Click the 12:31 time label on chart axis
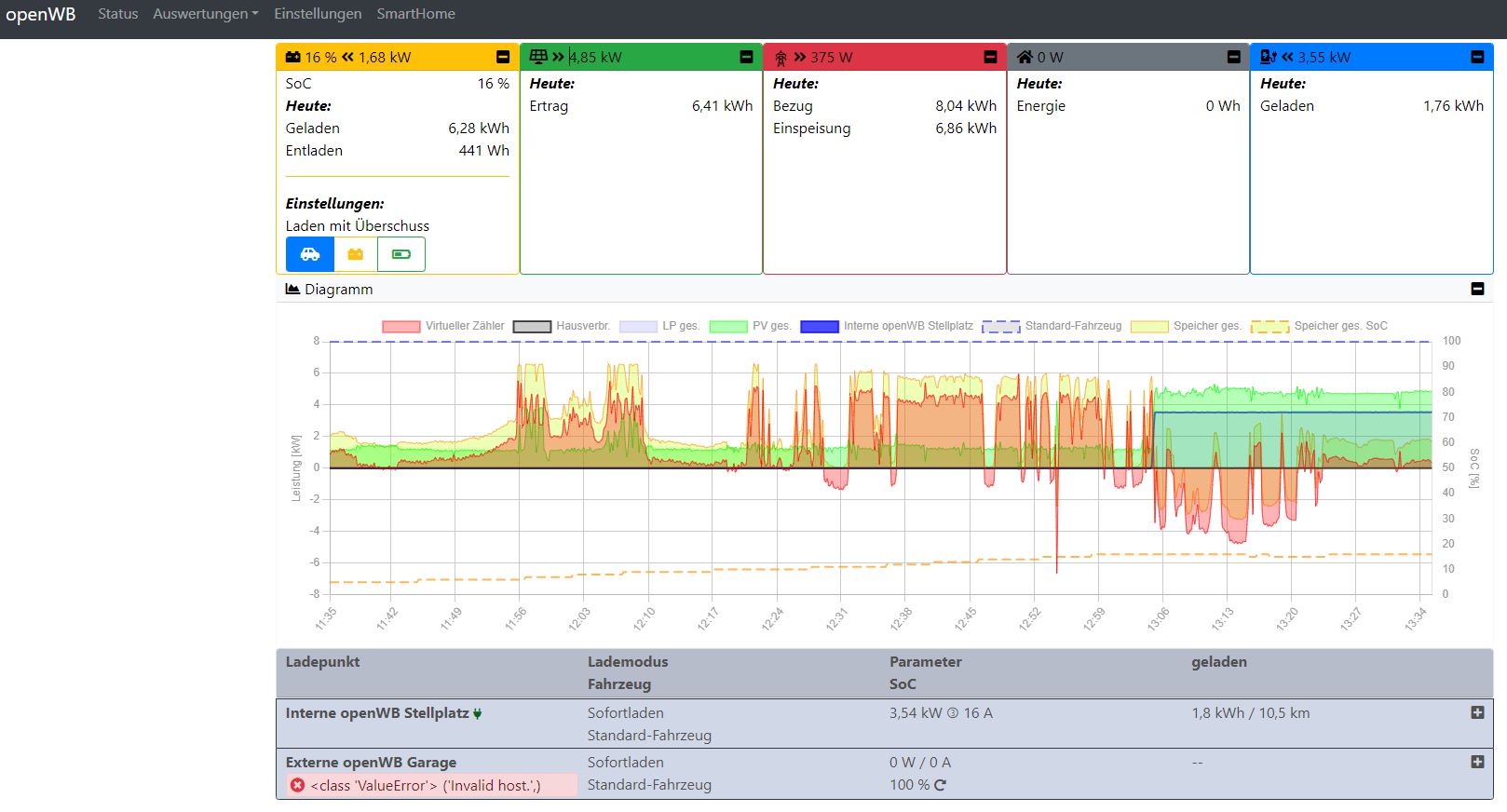The height and width of the screenshot is (812, 1507). click(x=836, y=619)
